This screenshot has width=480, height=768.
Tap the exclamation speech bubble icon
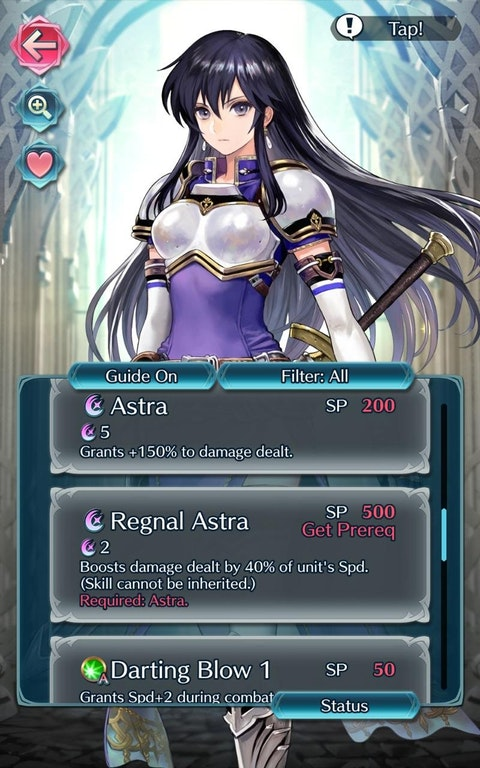point(349,28)
